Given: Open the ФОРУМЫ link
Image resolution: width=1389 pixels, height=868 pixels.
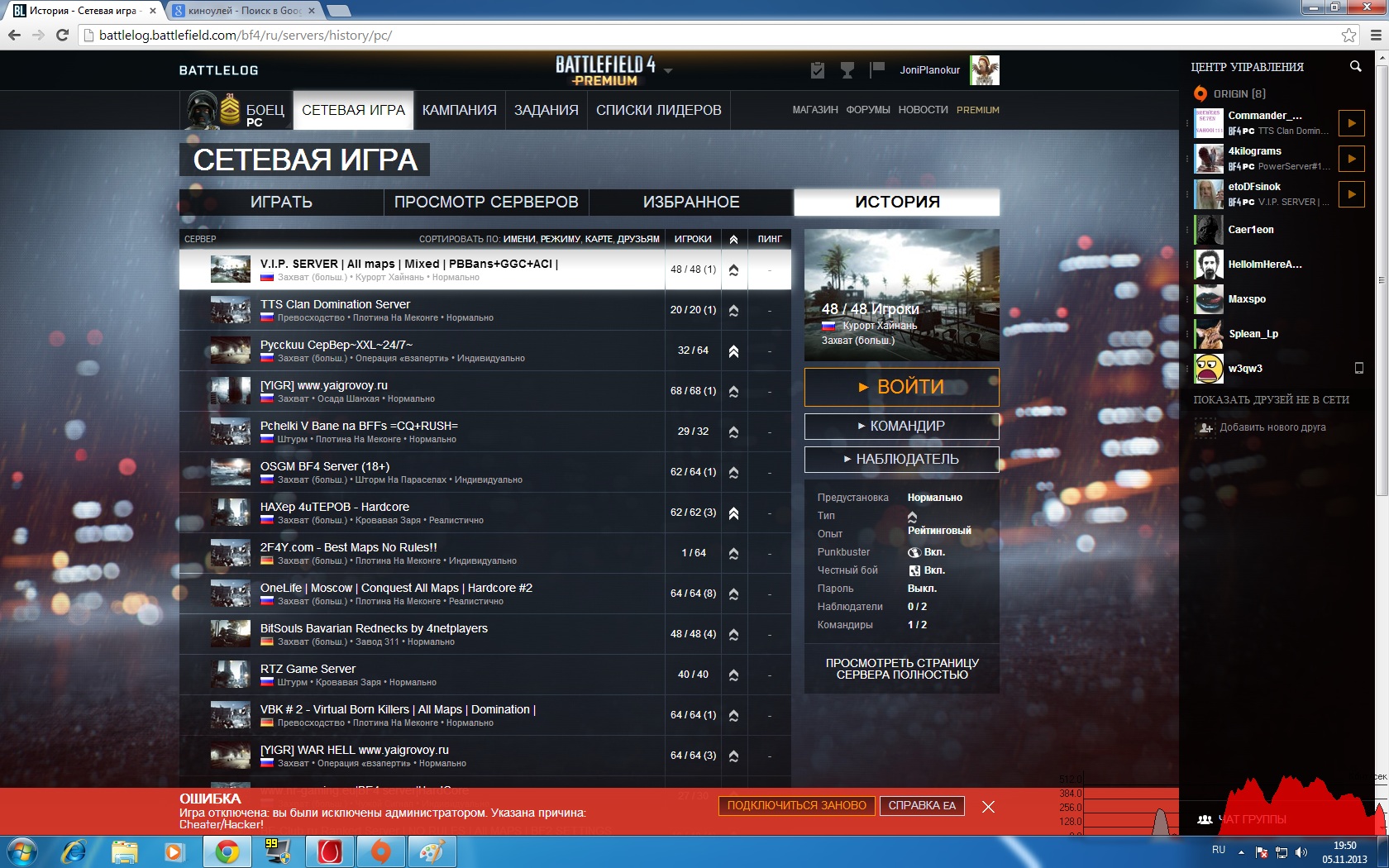Looking at the screenshot, I should point(868,110).
